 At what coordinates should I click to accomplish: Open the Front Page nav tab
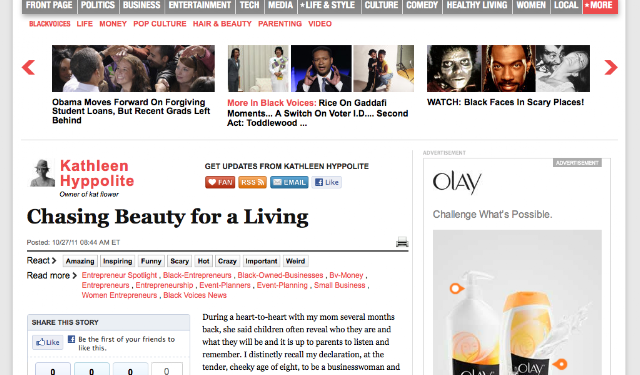(x=49, y=5)
